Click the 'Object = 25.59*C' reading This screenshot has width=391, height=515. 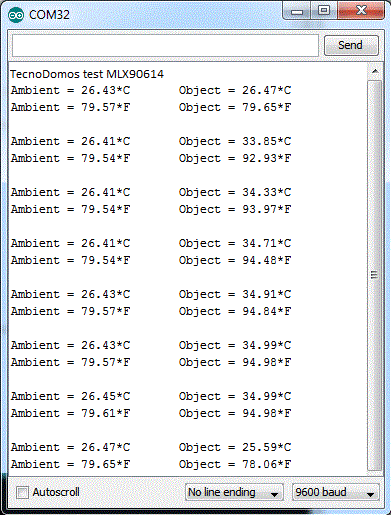pos(235,447)
